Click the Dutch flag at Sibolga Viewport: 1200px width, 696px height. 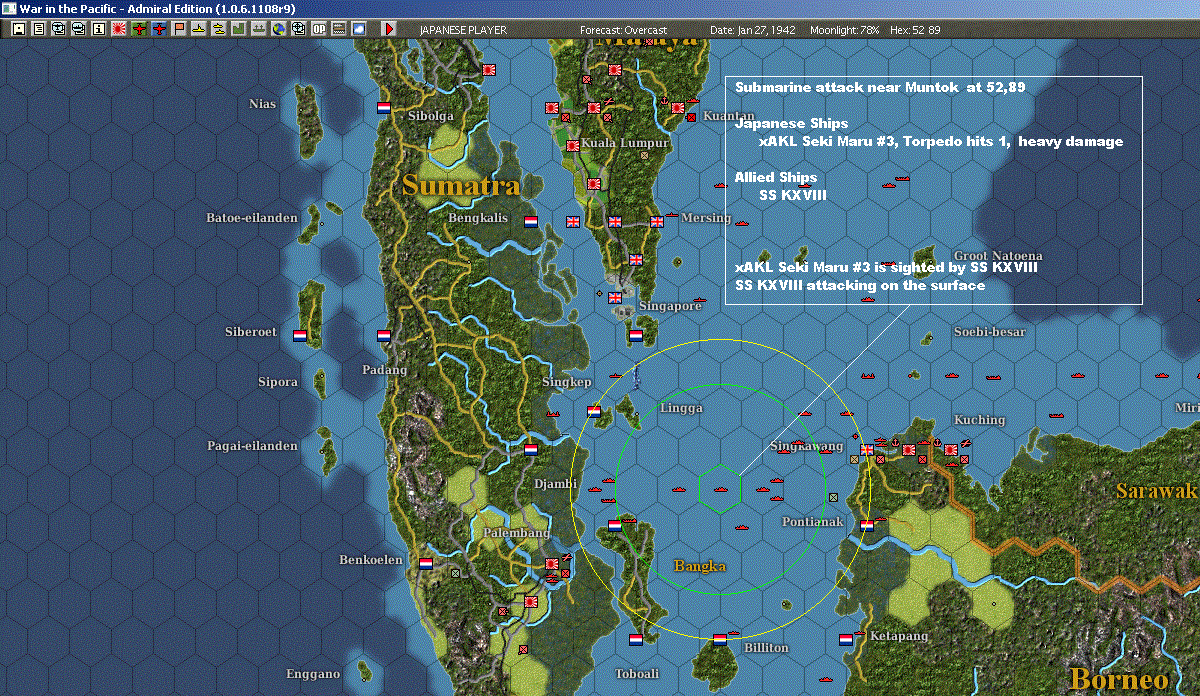click(383, 107)
